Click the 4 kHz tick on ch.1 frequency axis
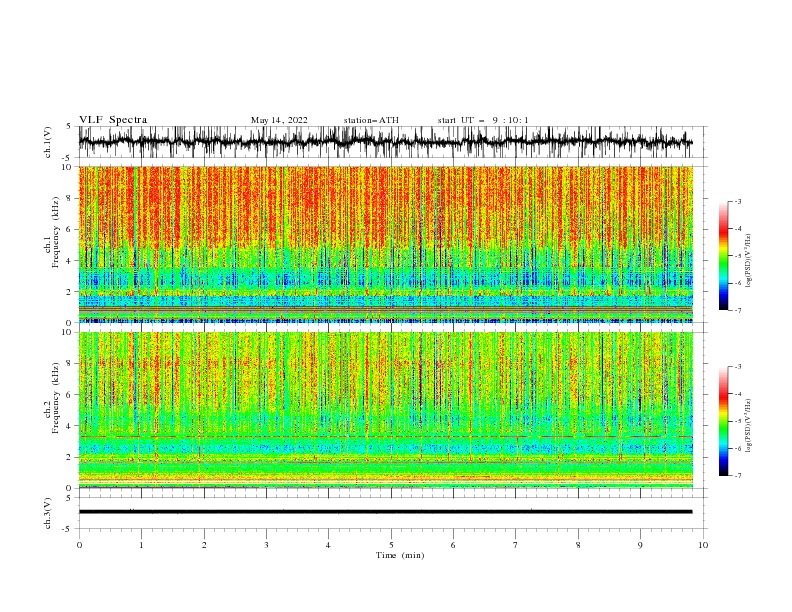The width and height of the screenshot is (792, 612). tap(70, 261)
